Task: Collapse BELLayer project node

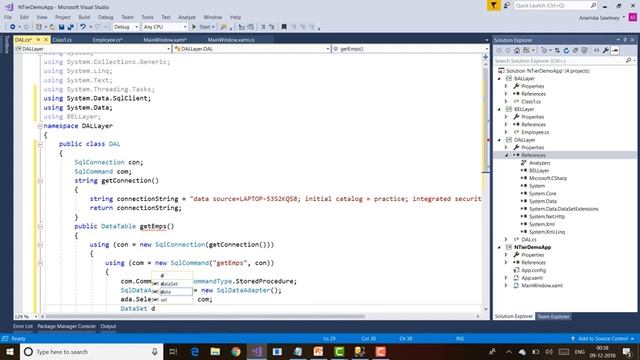Action: tap(499, 109)
